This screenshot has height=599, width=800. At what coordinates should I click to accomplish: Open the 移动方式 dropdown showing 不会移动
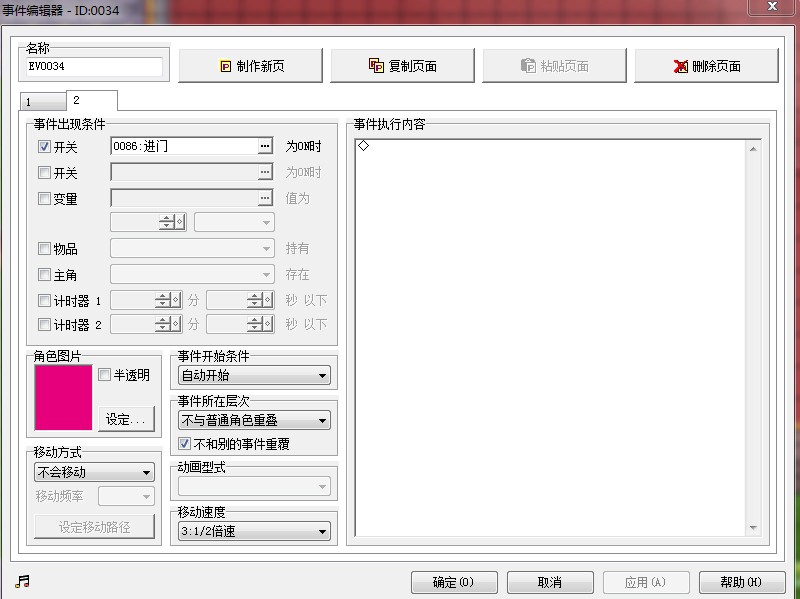(x=94, y=472)
